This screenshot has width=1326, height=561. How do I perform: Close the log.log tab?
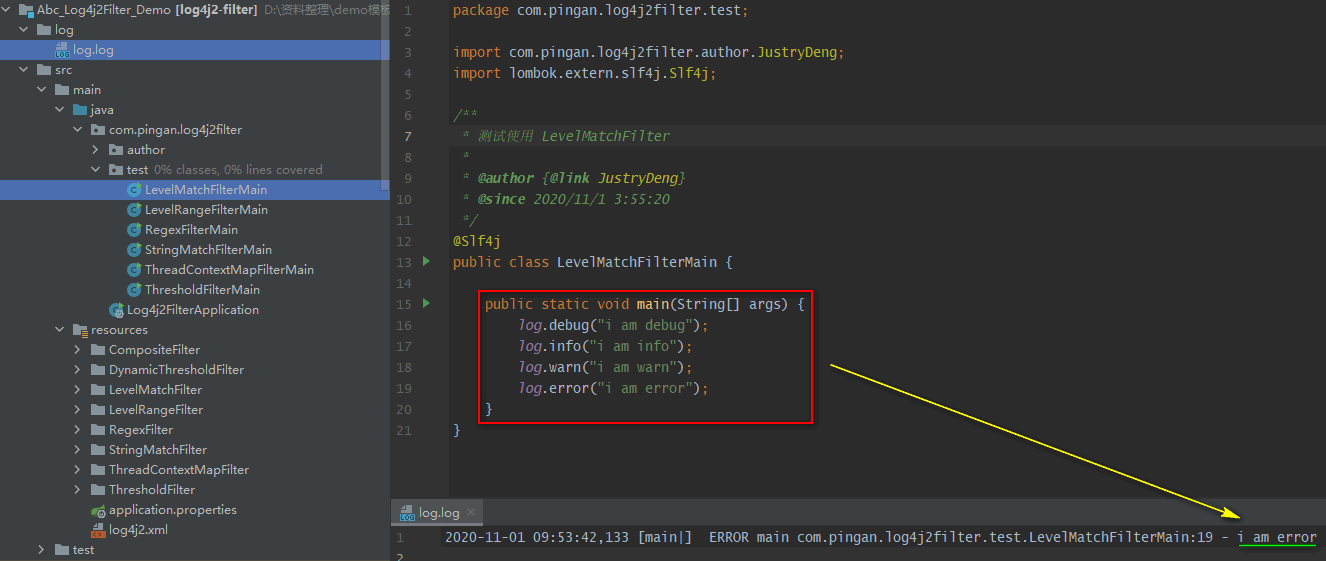tap(472, 512)
